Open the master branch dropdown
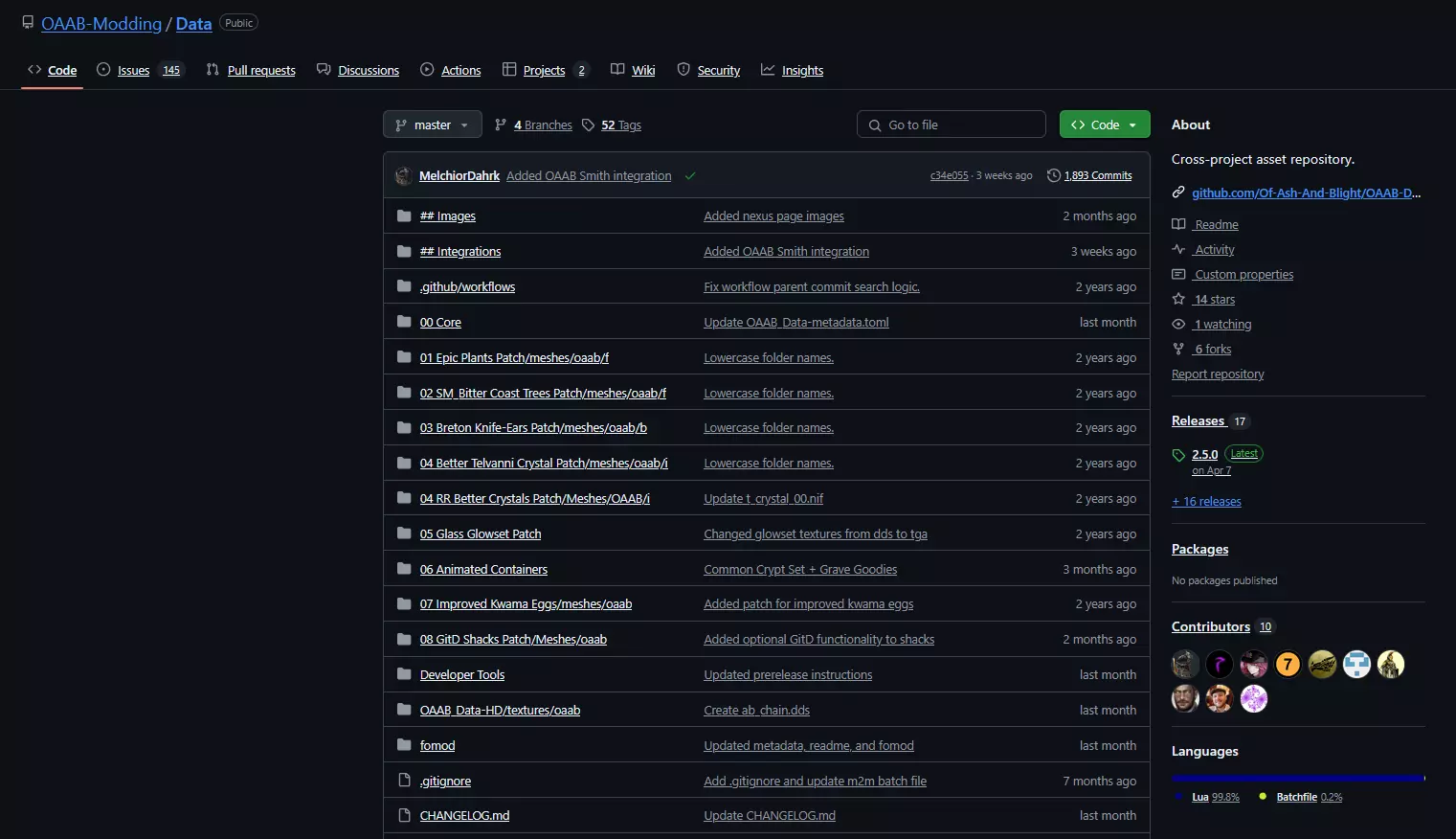 (432, 125)
